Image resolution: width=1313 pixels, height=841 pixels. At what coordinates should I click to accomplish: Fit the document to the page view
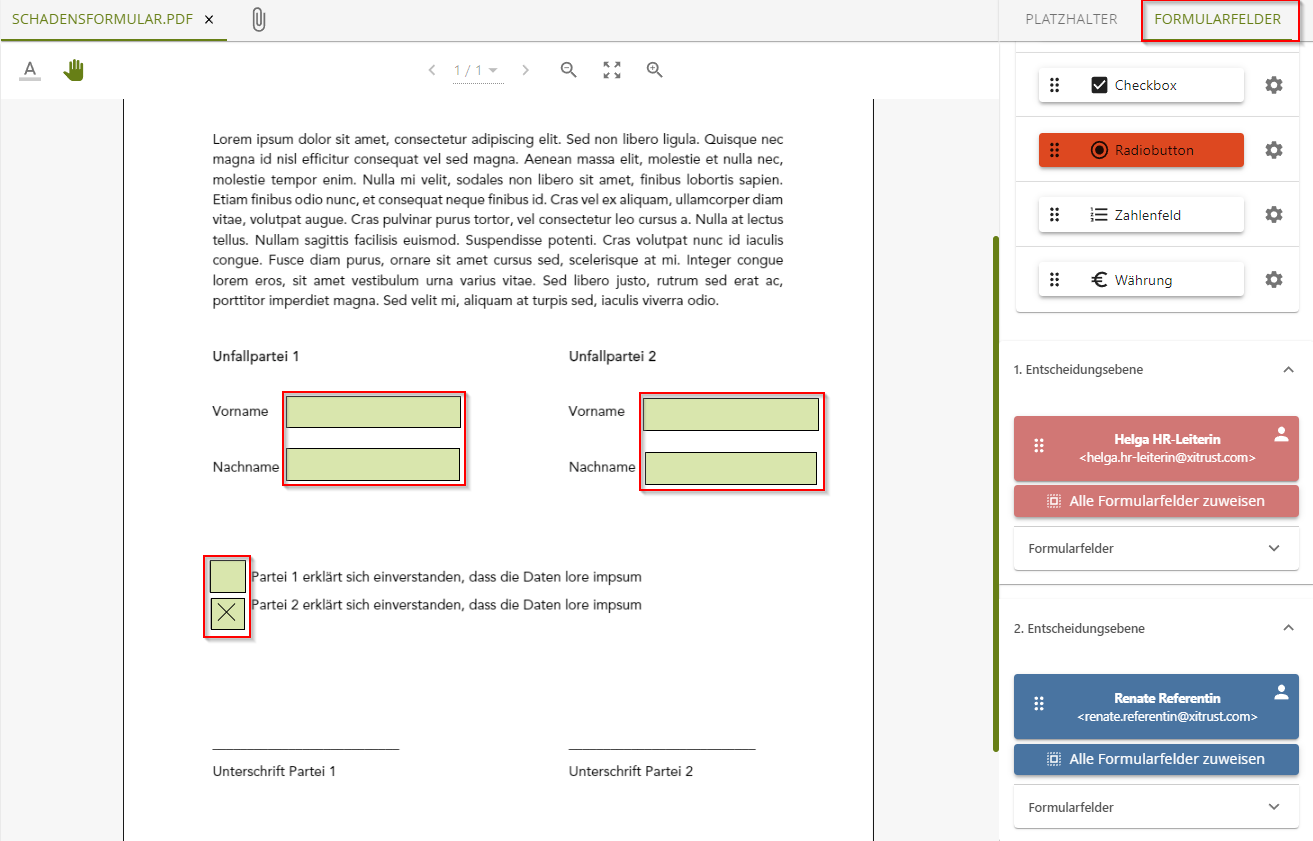coord(611,70)
